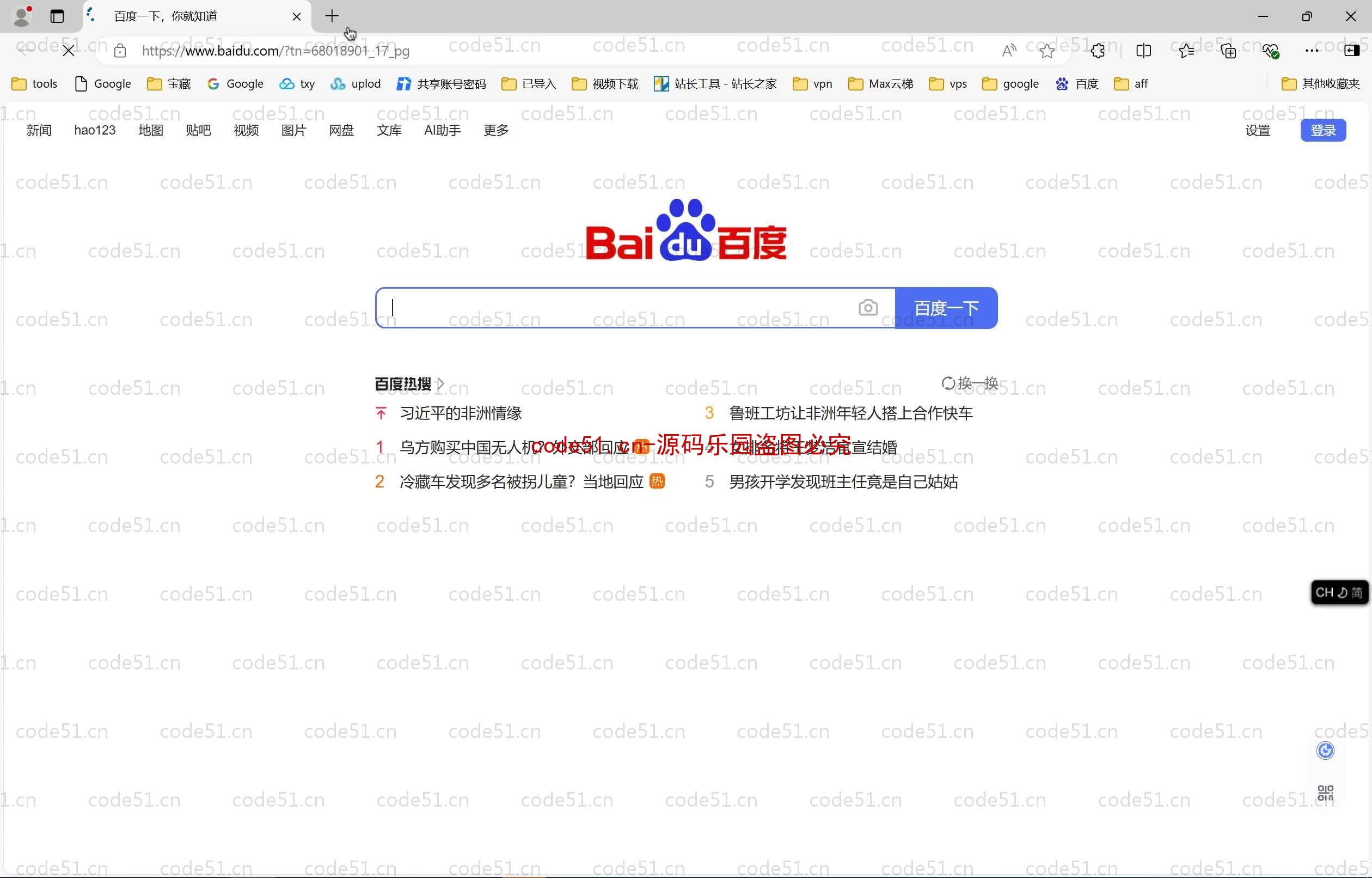Image resolution: width=1372 pixels, height=878 pixels.
Task: Open 贴吧 nav link
Action: pos(198,131)
